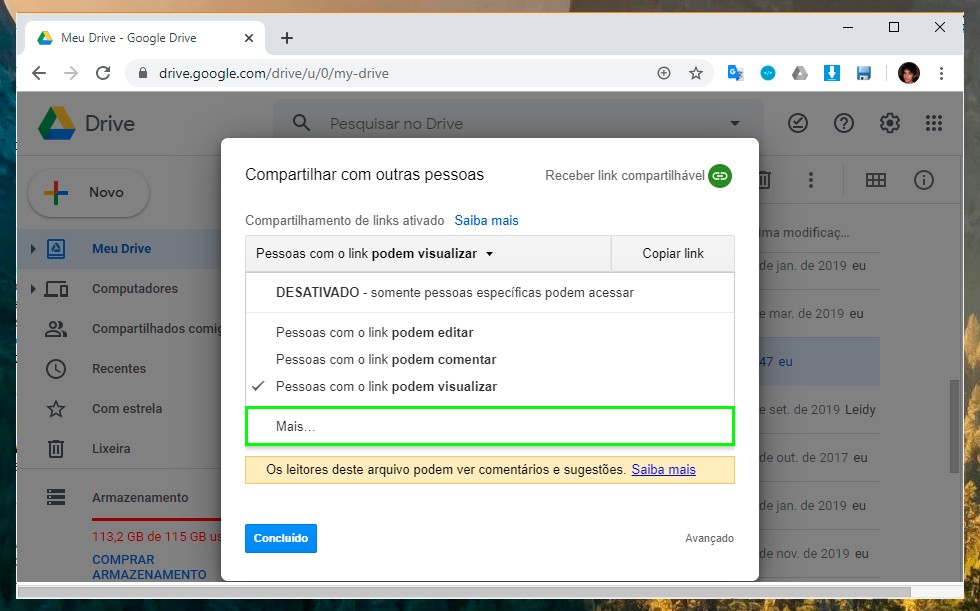Click the Drive search input field
This screenshot has width=980, height=611.
[519, 123]
